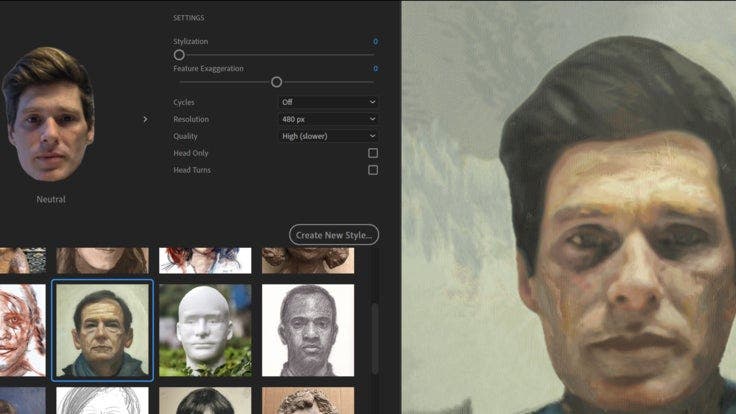
Task: Pick the pencil sketch portrait style
Action: tap(308, 330)
